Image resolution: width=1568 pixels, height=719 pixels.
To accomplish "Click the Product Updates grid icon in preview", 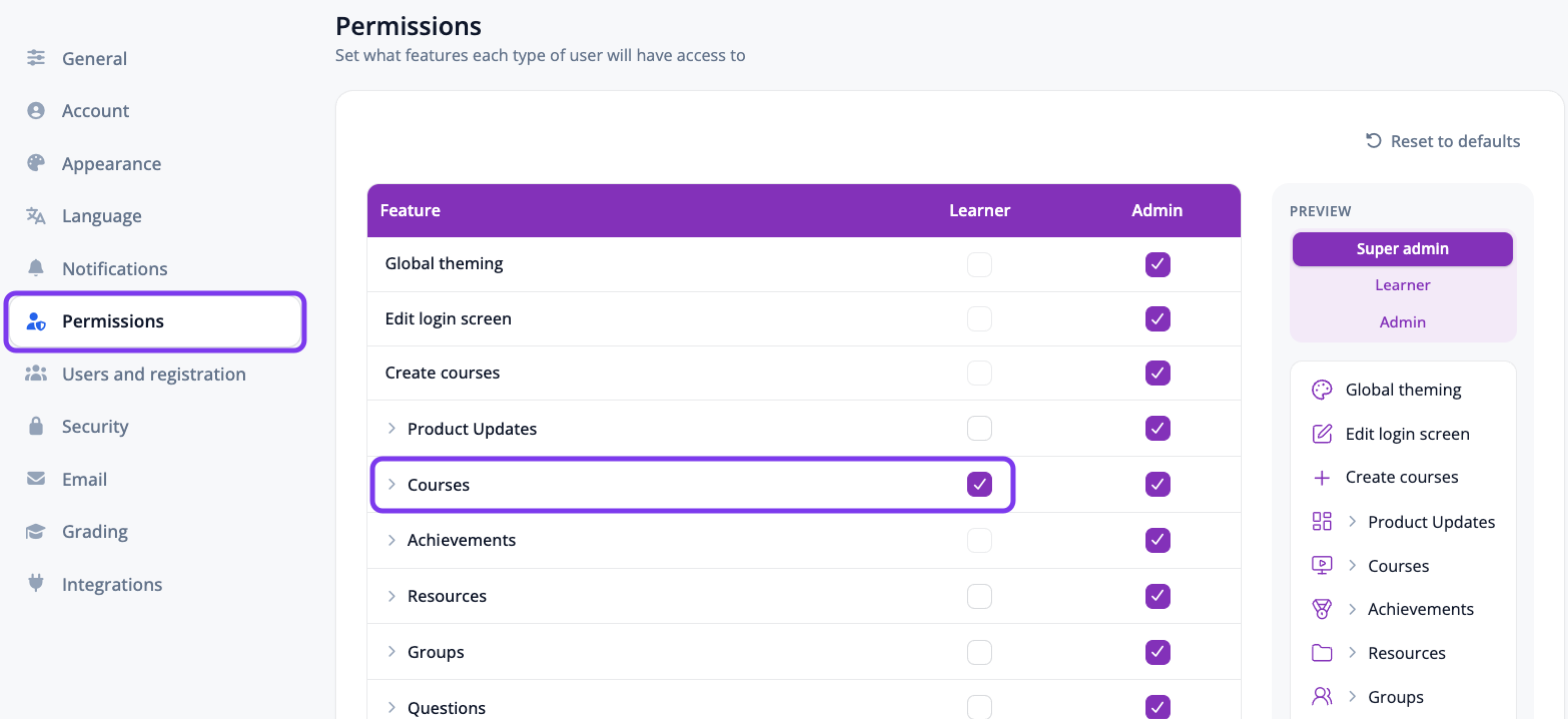I will pos(1322,521).
